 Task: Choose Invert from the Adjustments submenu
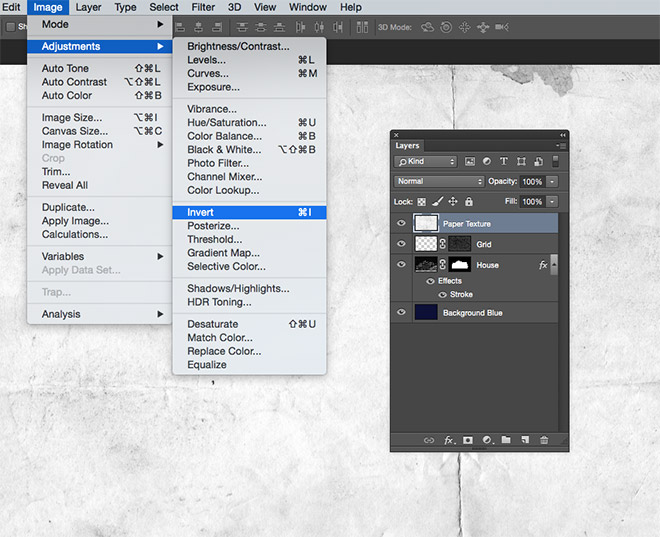tap(201, 213)
